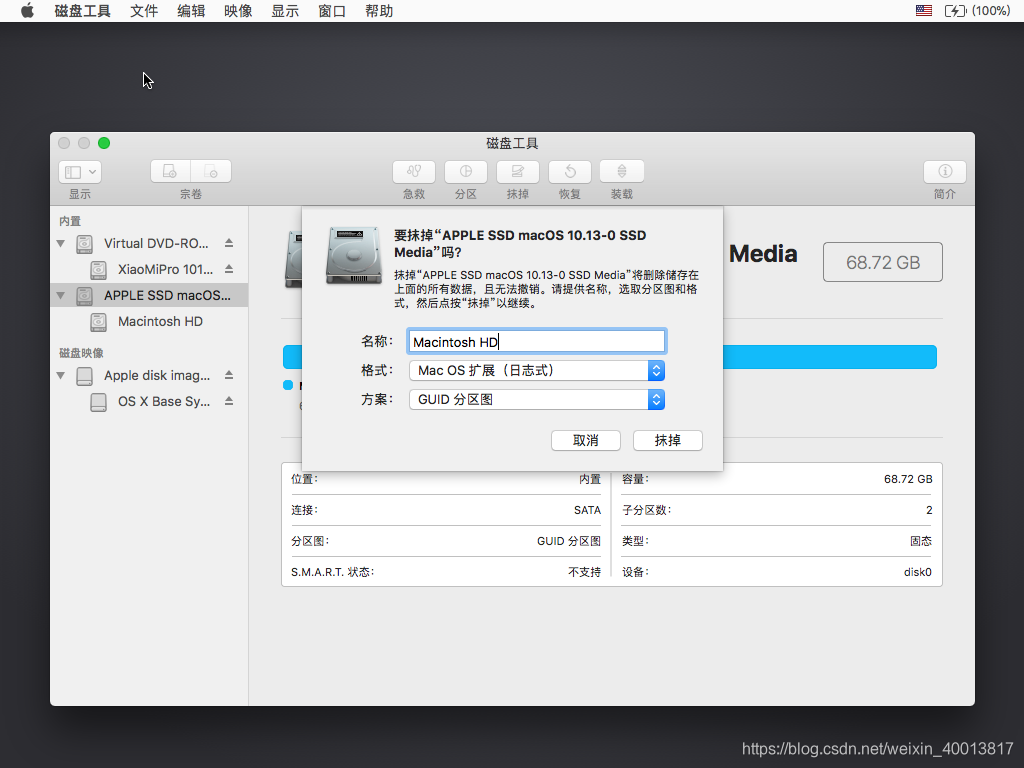This screenshot has width=1024, height=768.
Task: Open the 格式 format dropdown
Action: (537, 370)
